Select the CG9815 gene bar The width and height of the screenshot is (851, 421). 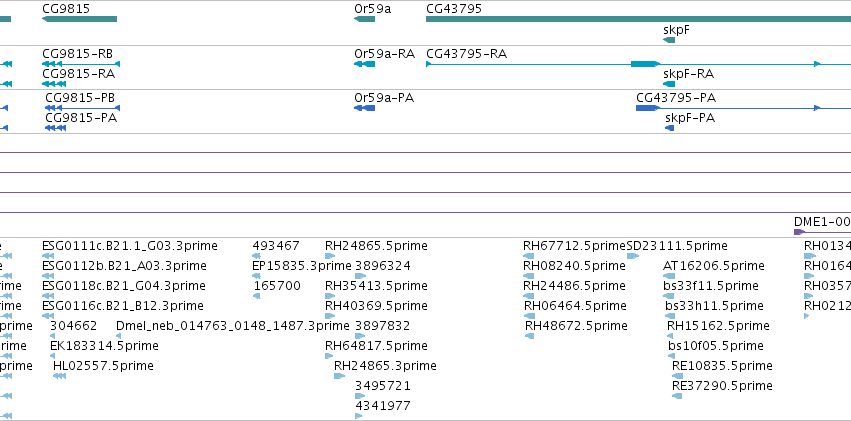pos(80,19)
